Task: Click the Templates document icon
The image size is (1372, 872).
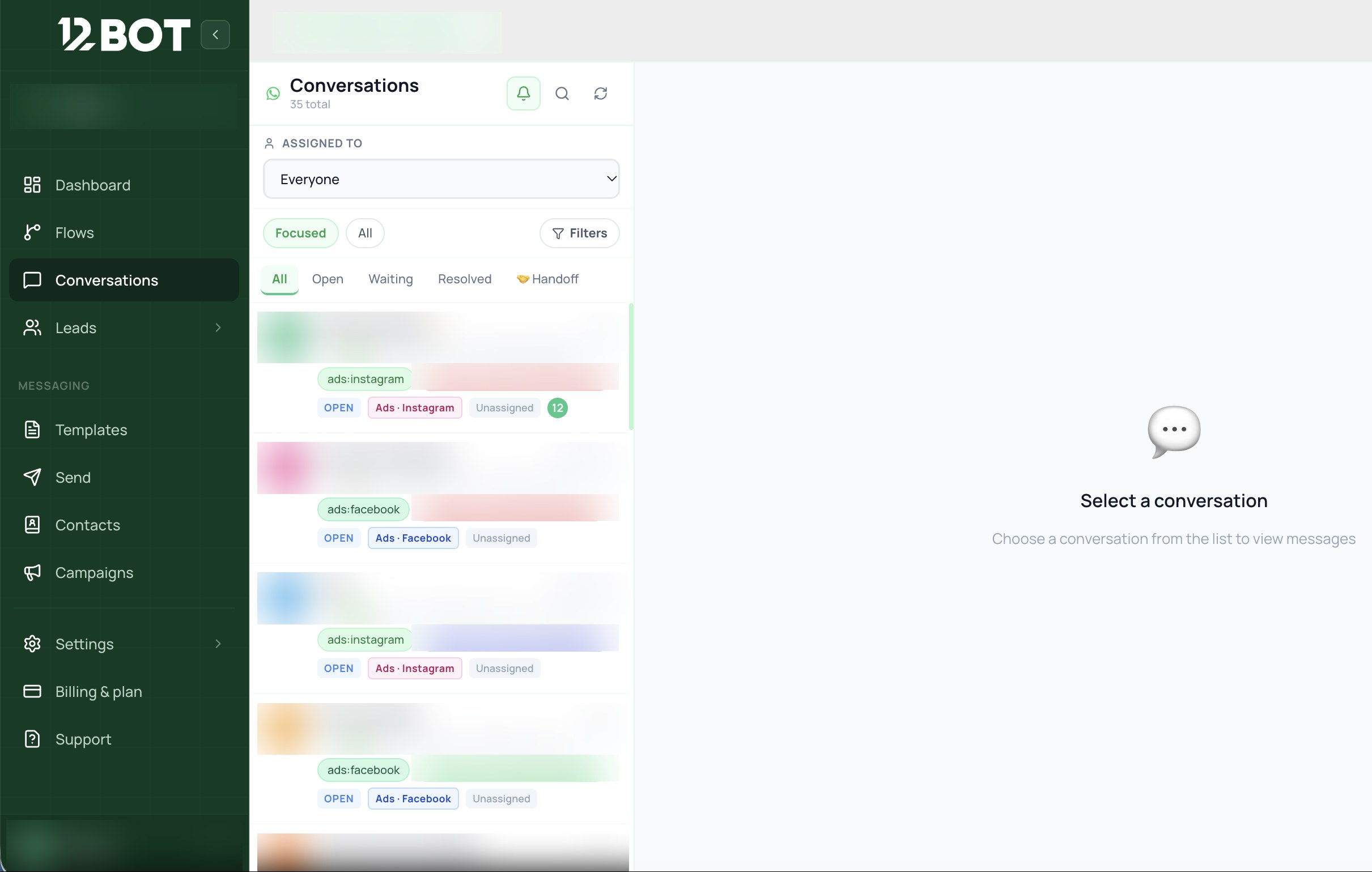Action: coord(32,429)
